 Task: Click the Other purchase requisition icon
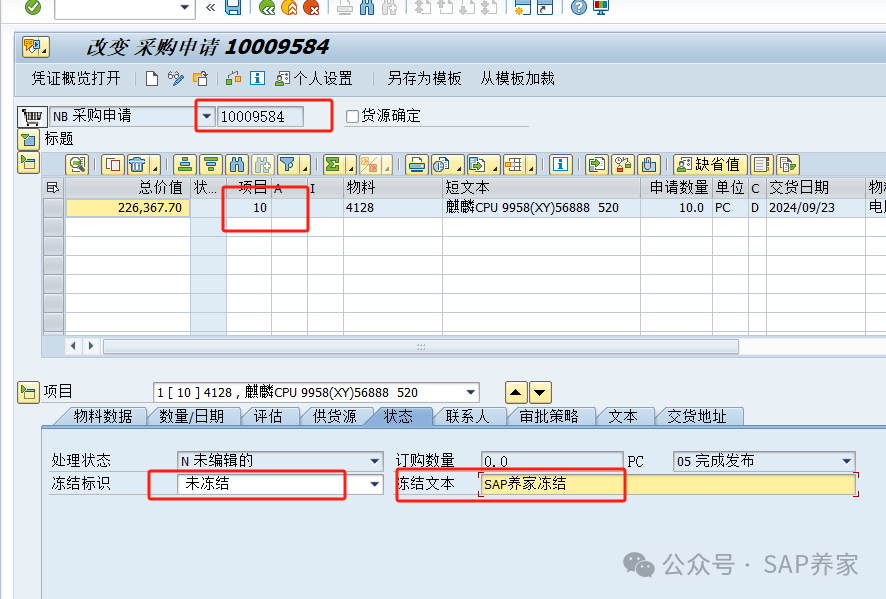tap(200, 79)
